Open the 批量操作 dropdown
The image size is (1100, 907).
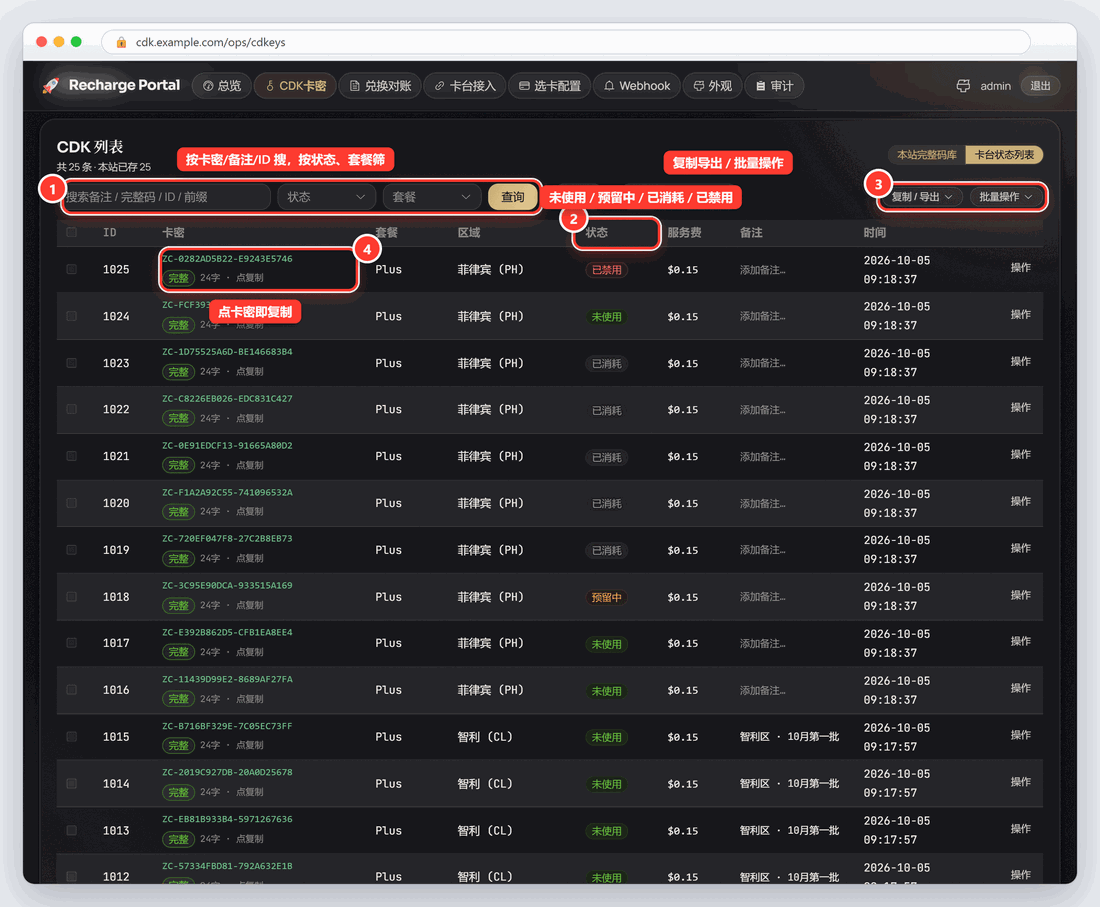click(1006, 197)
